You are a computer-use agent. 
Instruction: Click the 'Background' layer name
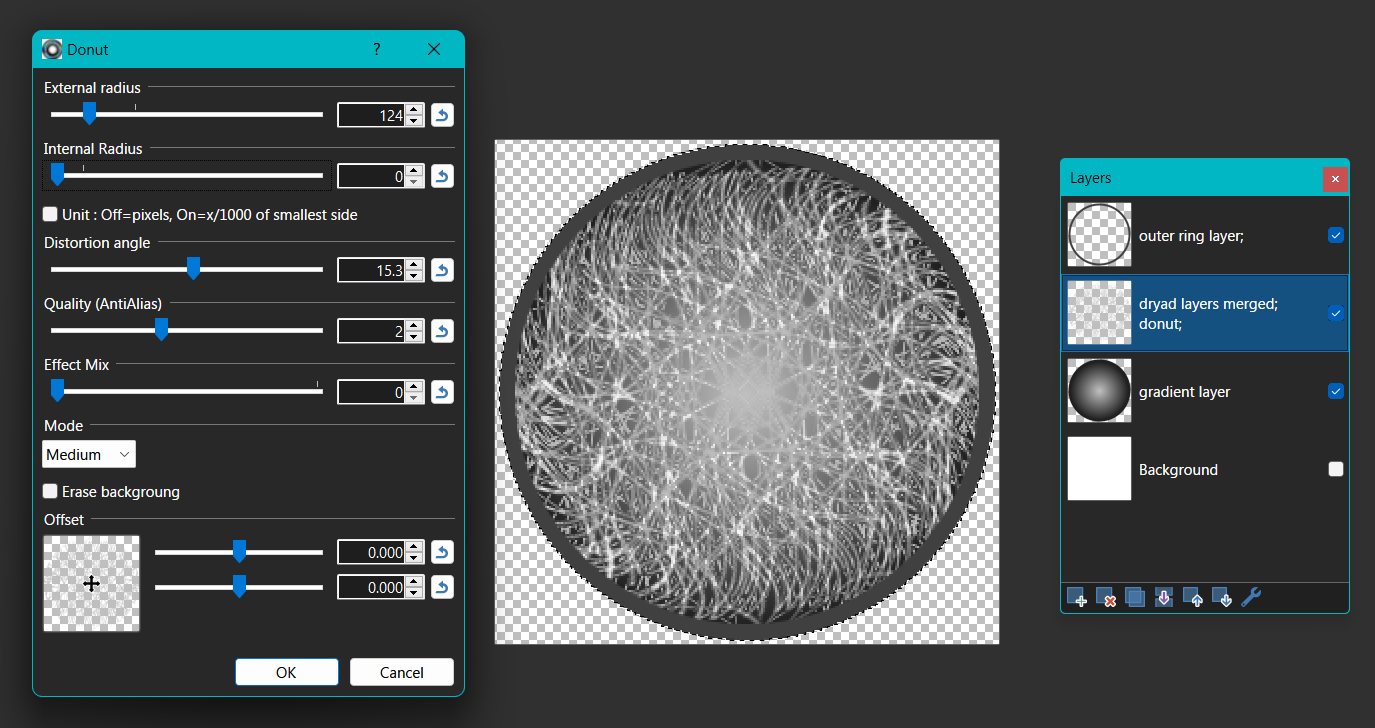[x=1178, y=470]
